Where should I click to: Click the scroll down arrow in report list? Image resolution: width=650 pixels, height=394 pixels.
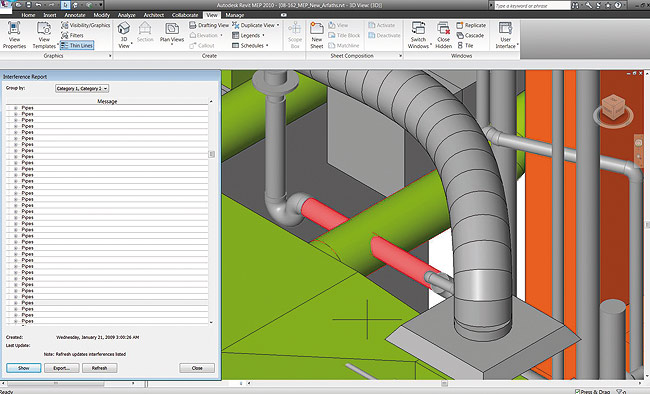pos(211,322)
